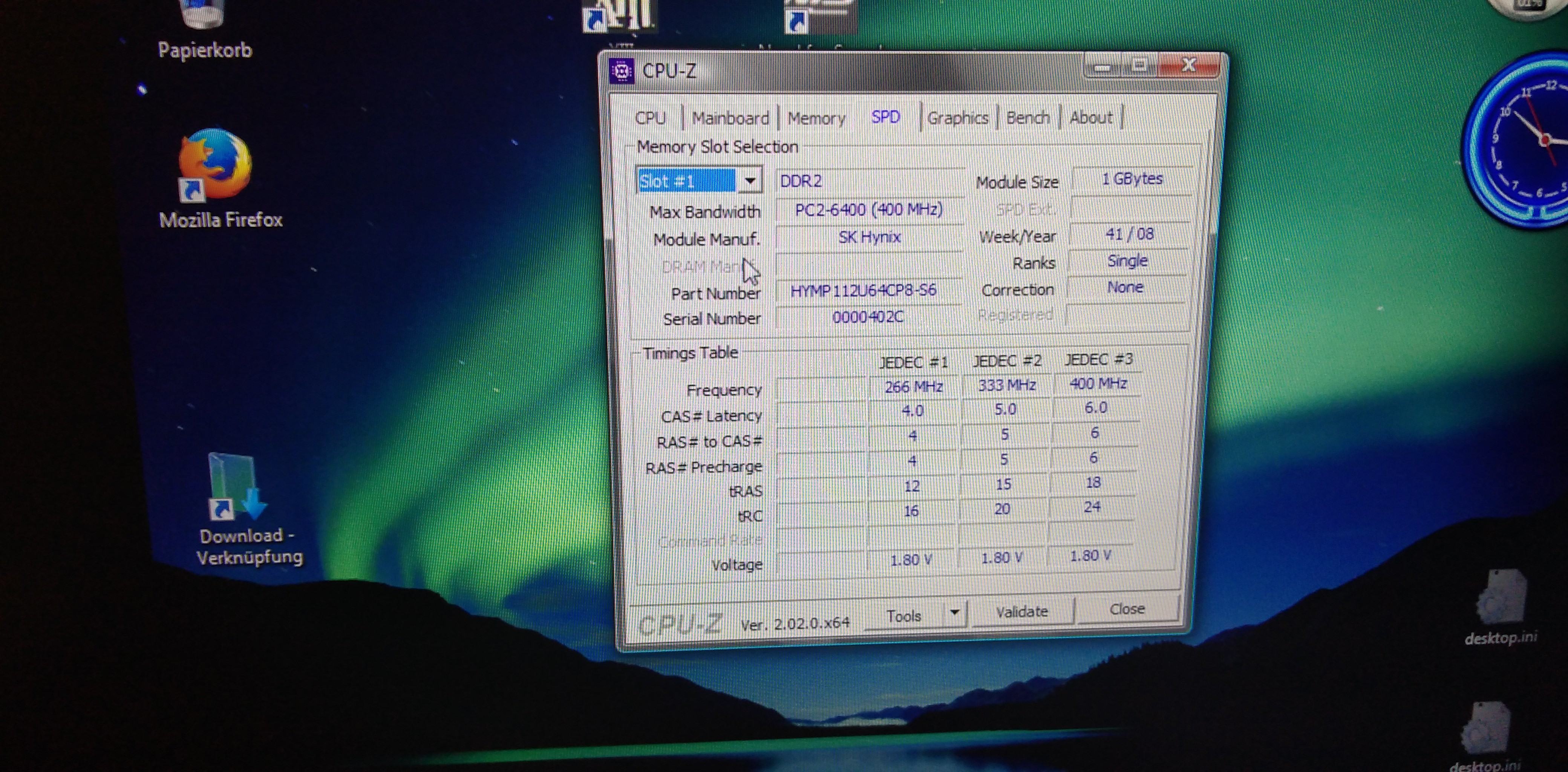1568x772 pixels.
Task: Click the JEDEC #2 column header
Action: 1007,360
